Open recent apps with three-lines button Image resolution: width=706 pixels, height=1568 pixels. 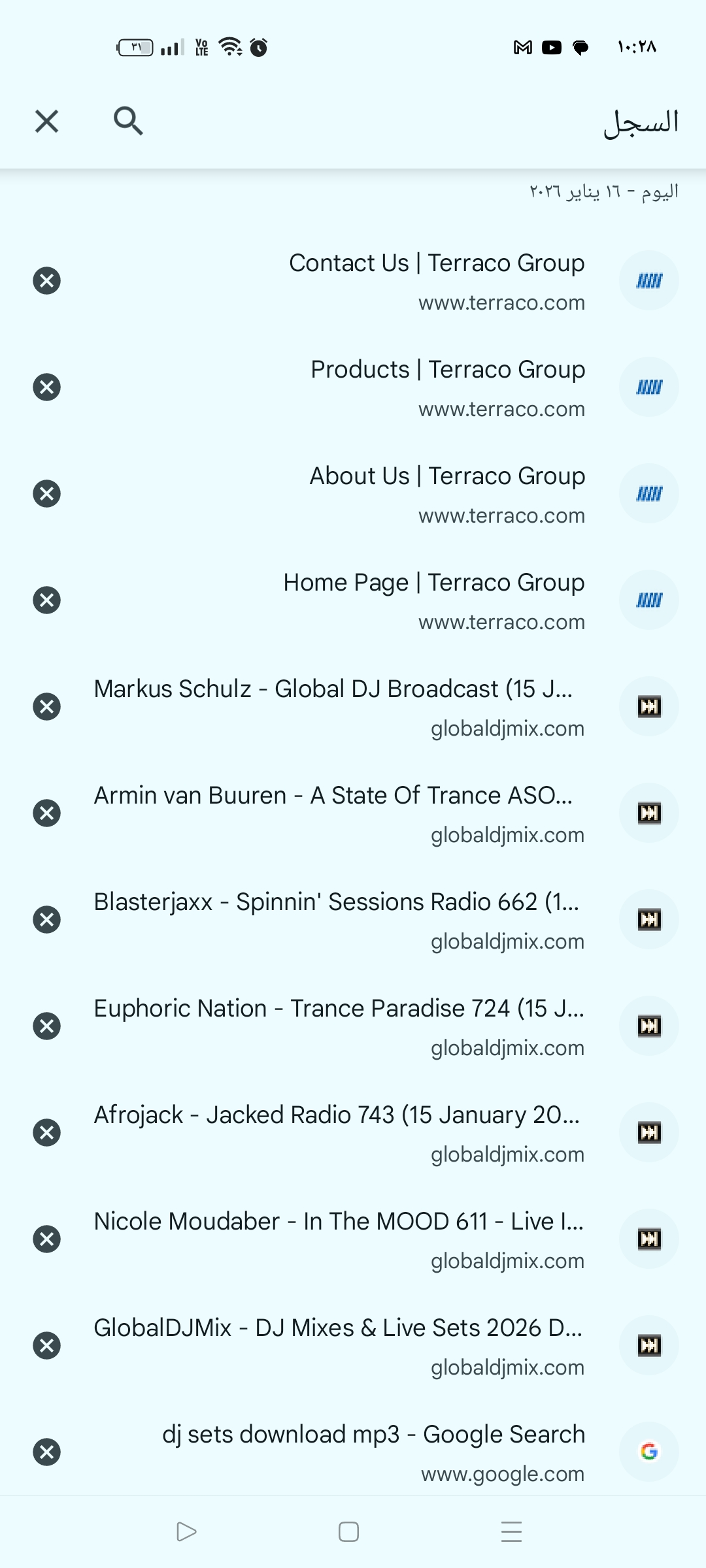coord(511,1531)
